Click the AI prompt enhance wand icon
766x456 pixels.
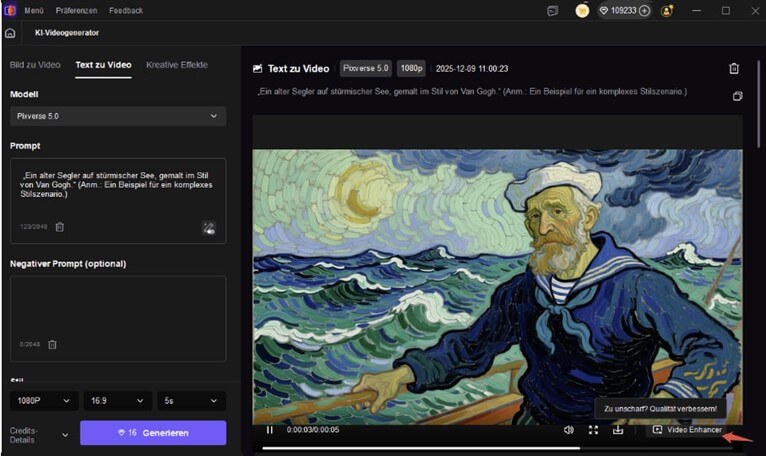[209, 228]
